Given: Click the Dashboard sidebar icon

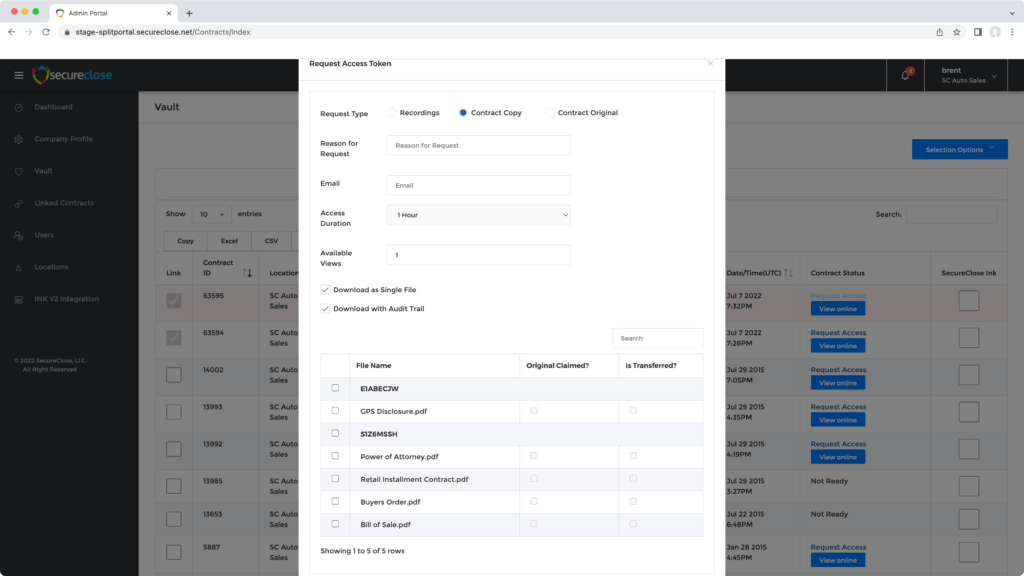Looking at the screenshot, I should 18,107.
